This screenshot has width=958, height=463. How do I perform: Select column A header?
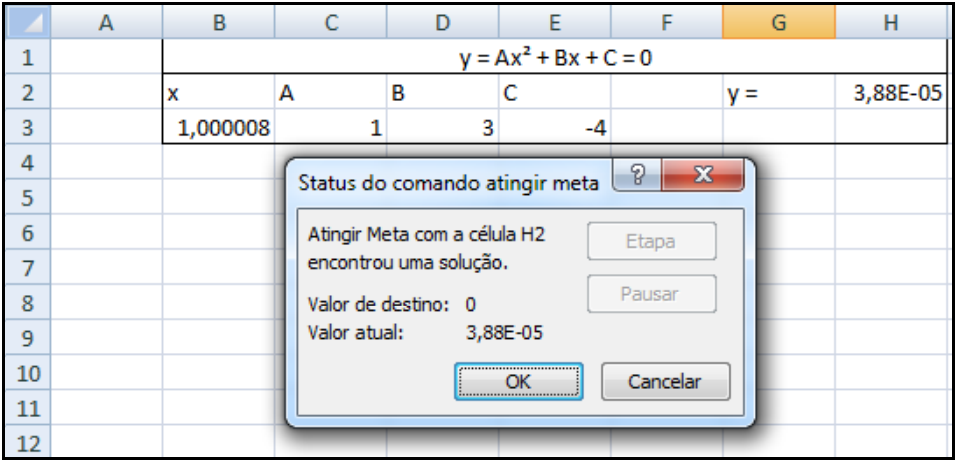[106, 23]
